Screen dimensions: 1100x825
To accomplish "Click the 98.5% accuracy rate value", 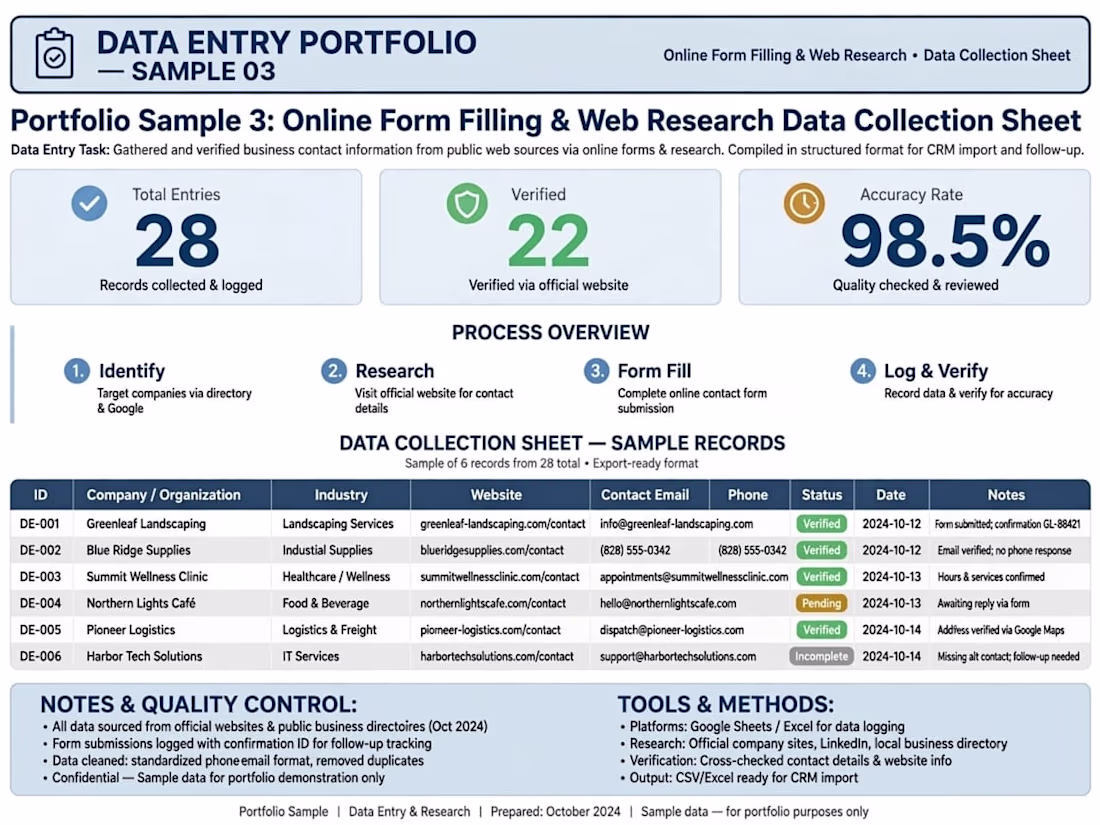I will click(x=945, y=241).
